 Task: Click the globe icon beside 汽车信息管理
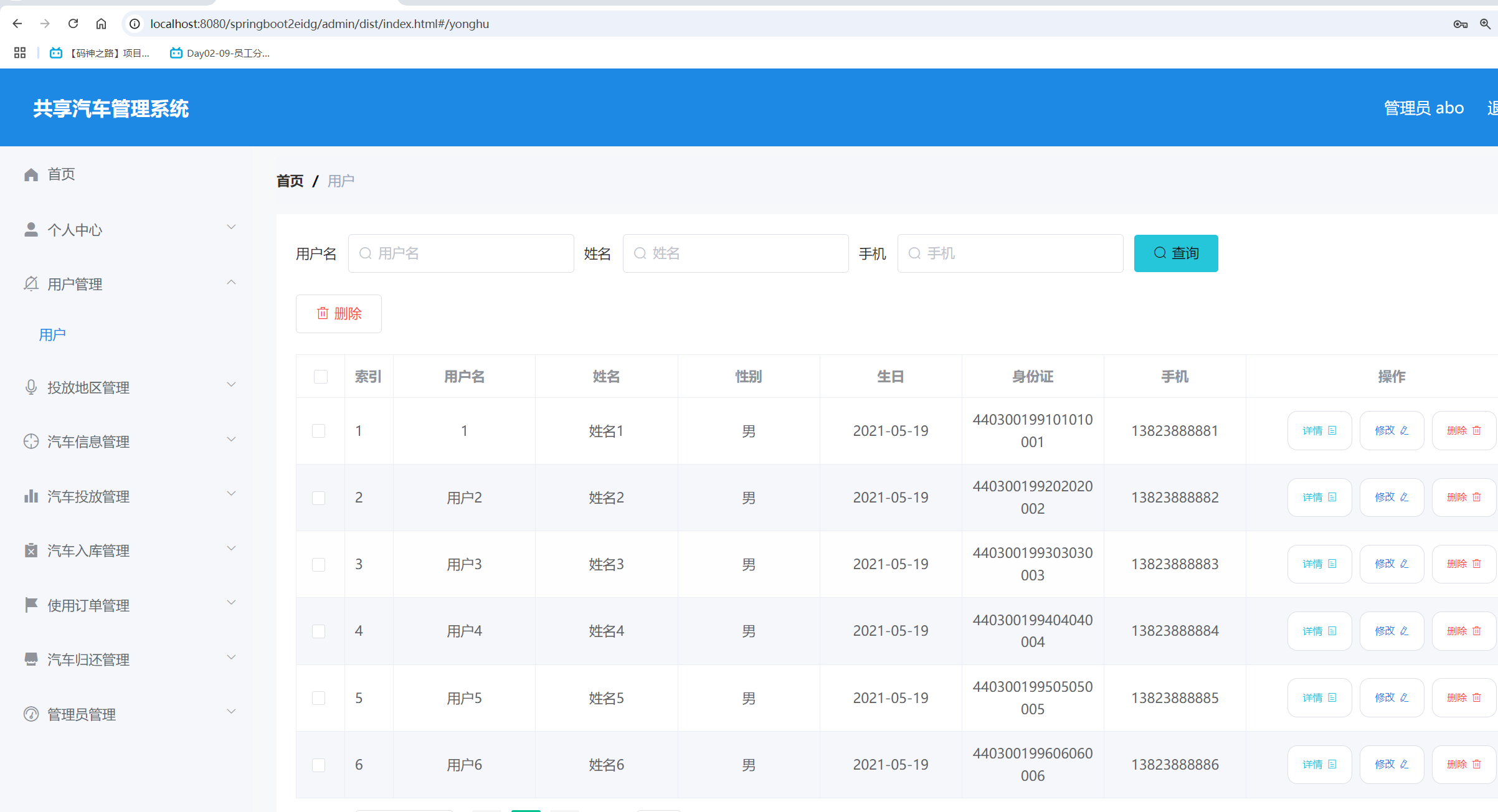31,441
